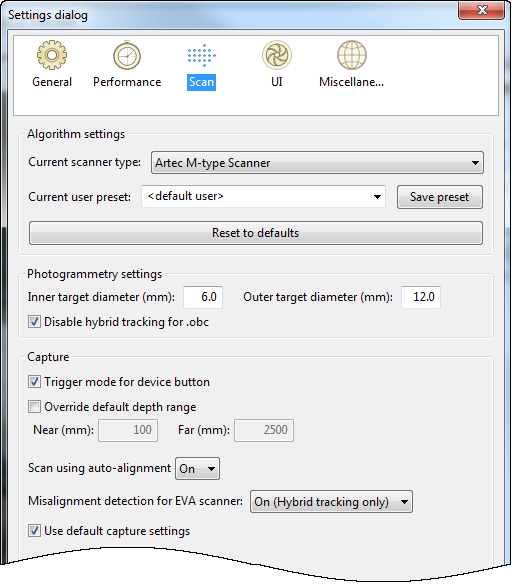The width and height of the screenshot is (512, 584).
Task: Expand Misalignment detection for EVA scanner dropdown
Action: (x=331, y=502)
